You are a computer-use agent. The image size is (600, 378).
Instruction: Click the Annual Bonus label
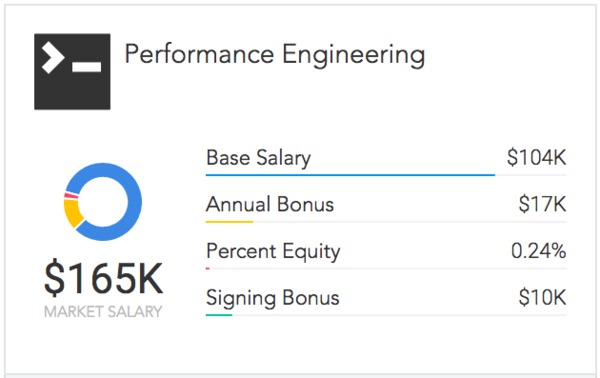pos(270,204)
